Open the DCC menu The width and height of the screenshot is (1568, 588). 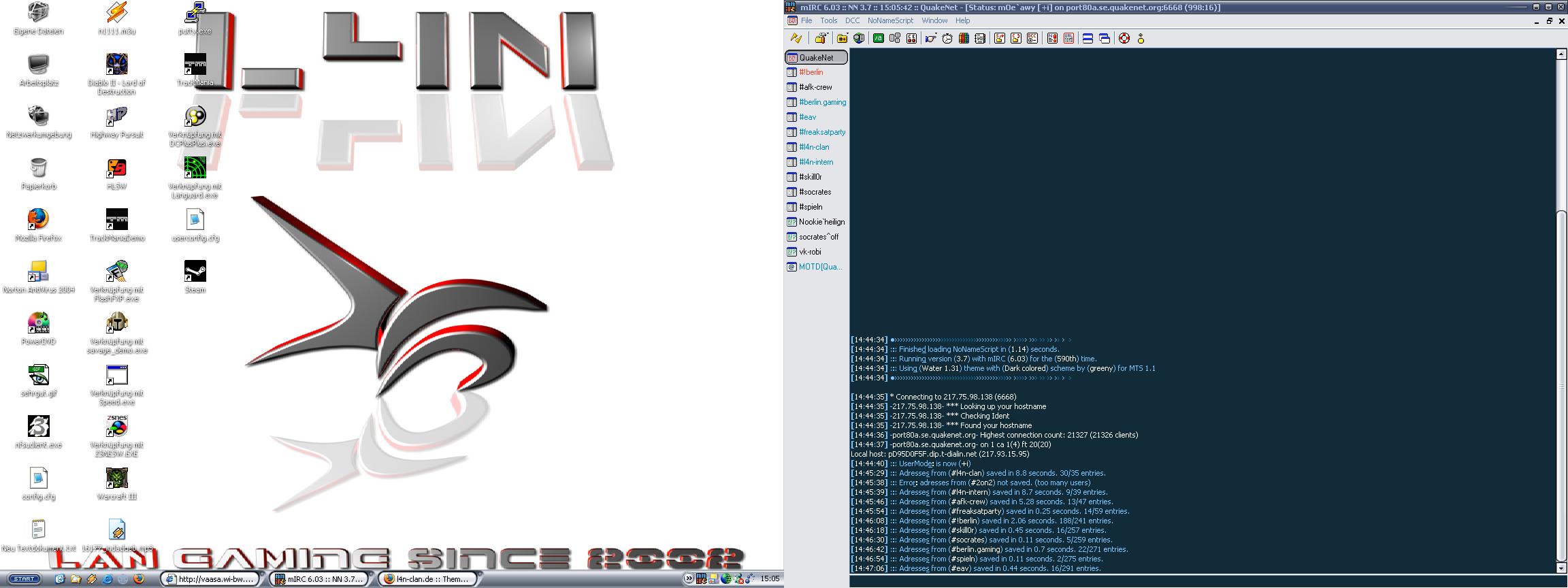(852, 20)
